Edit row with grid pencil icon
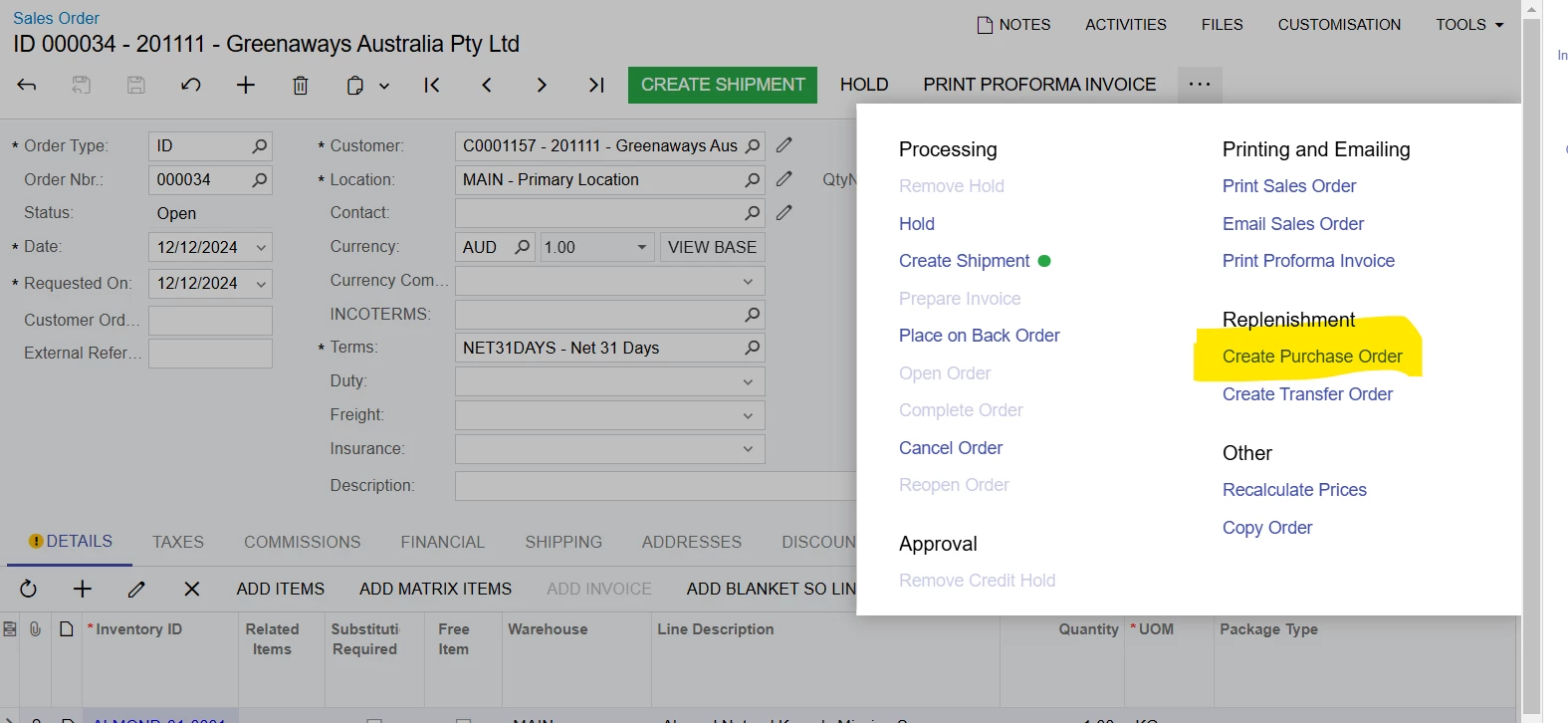This screenshot has height=723, width=1568. [x=137, y=590]
